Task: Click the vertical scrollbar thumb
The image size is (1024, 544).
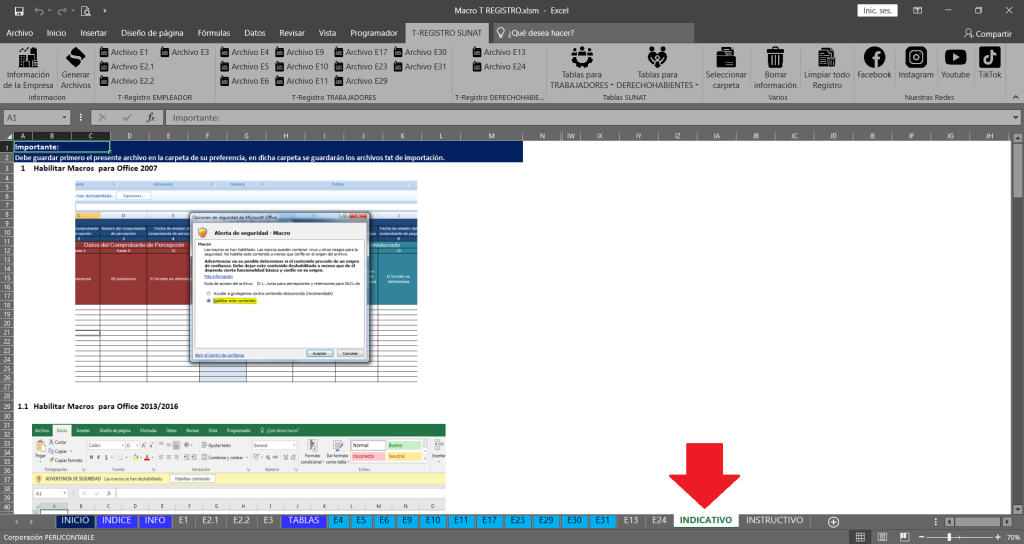Action: (x=1017, y=171)
